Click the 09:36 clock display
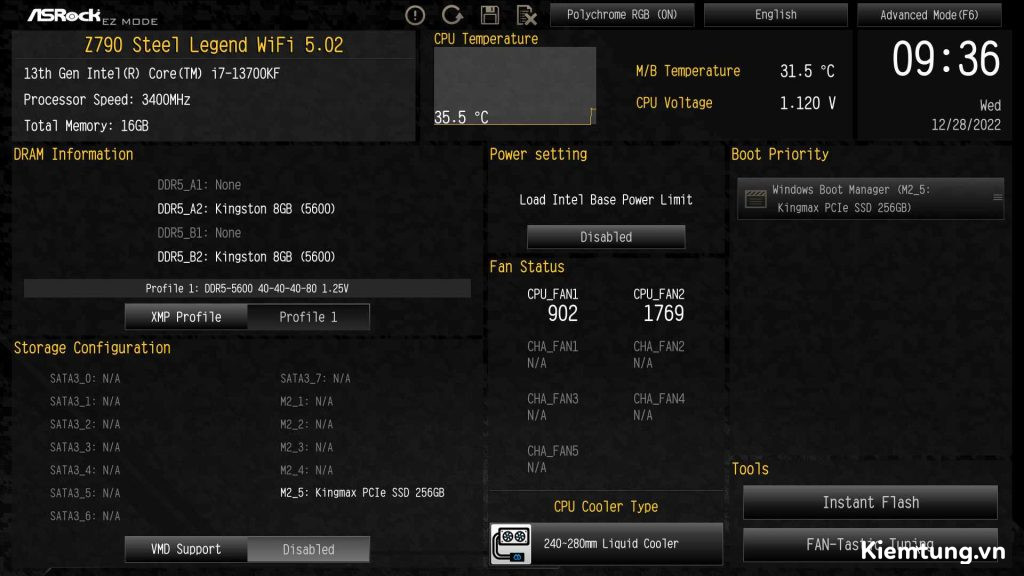 point(946,59)
